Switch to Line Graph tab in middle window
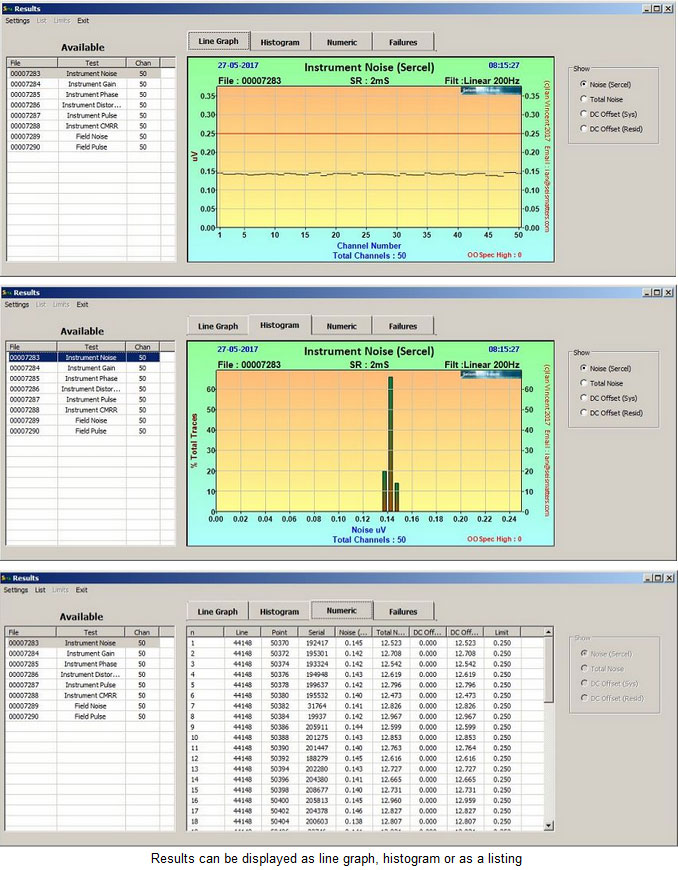The image size is (678, 870). tap(218, 326)
